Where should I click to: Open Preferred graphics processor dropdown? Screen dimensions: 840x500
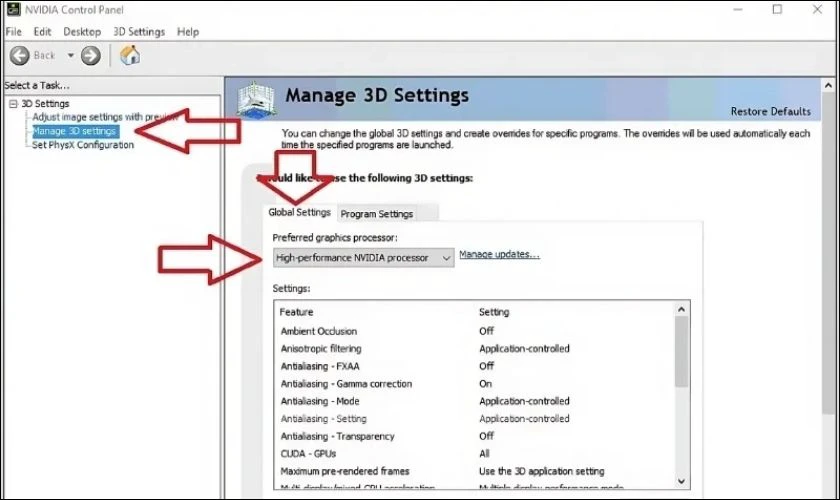coord(364,258)
